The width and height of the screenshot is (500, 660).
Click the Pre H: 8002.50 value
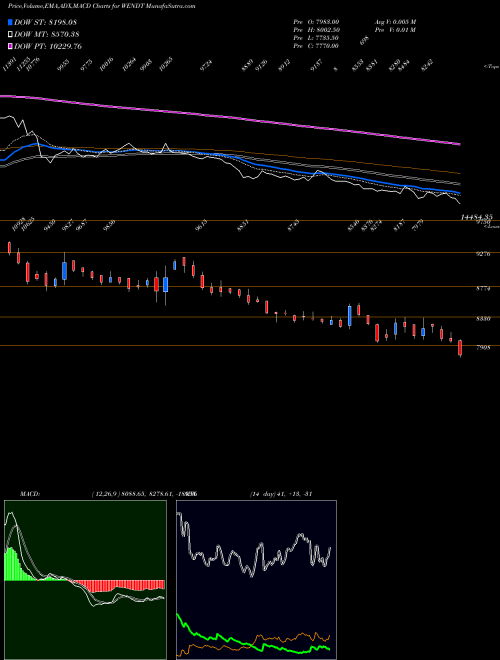tap(316, 30)
